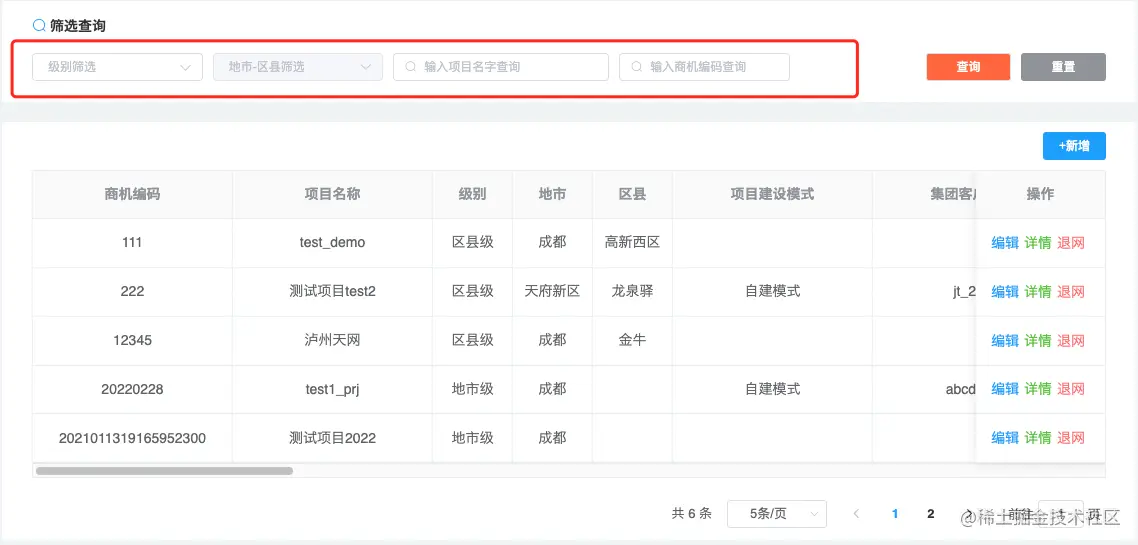The width and height of the screenshot is (1138, 545).
Task: Click cell 12345 in 商机编码 column
Action: click(132, 340)
